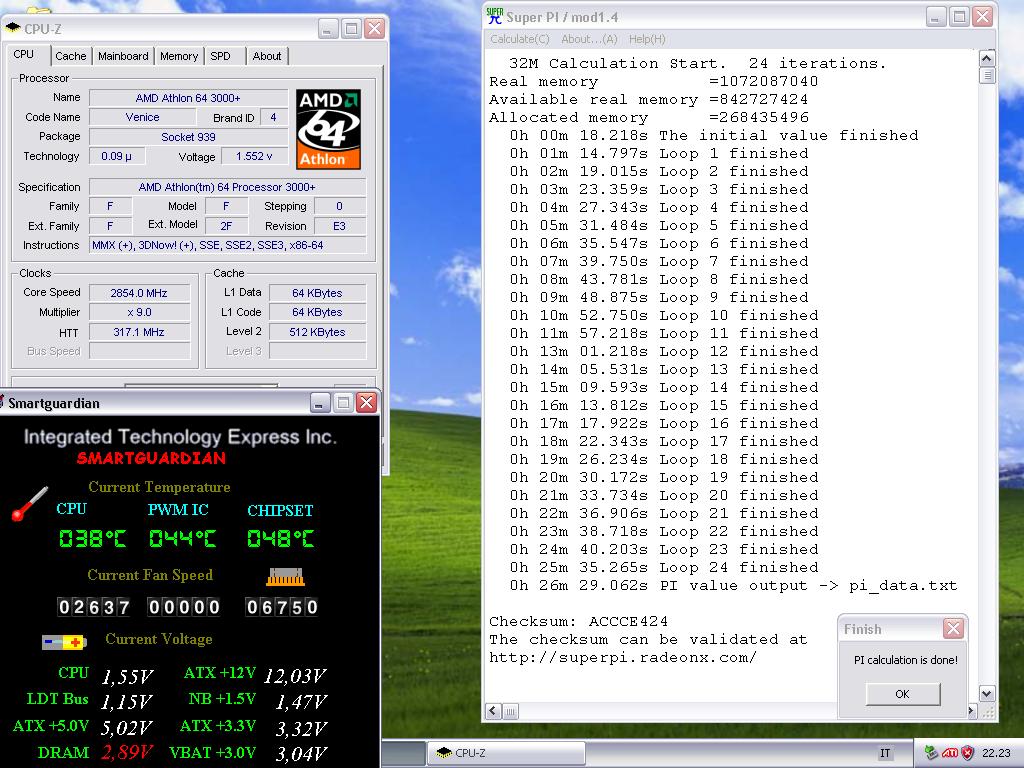Click the 'PI value output -> pi_data.txt' line
Image resolution: width=1024 pixels, height=768 pixels.
733,585
